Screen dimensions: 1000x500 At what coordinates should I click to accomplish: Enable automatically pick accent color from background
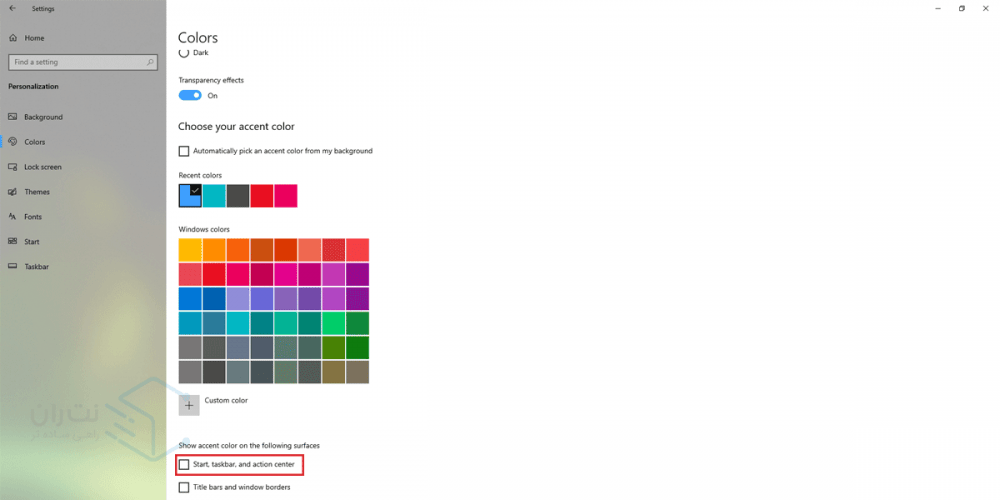(x=184, y=151)
